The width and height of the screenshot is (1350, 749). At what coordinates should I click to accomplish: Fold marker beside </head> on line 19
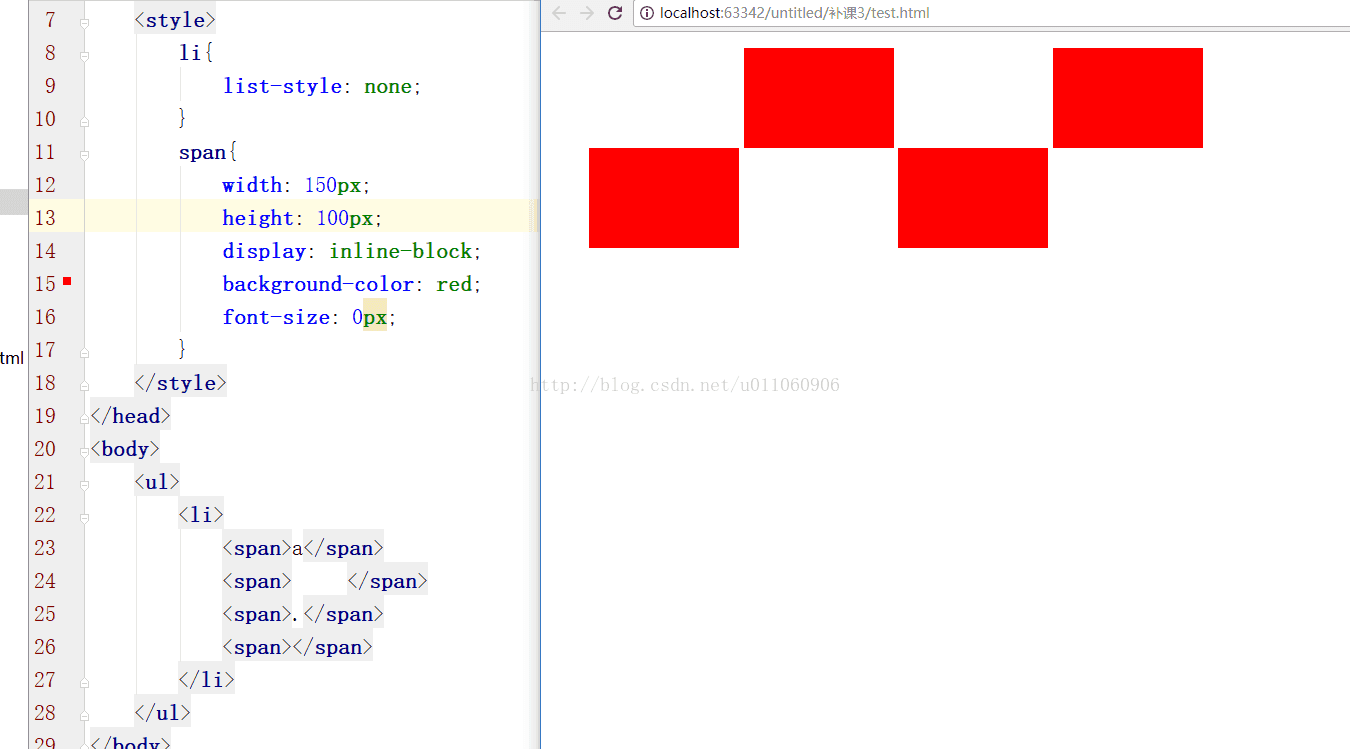(84, 417)
